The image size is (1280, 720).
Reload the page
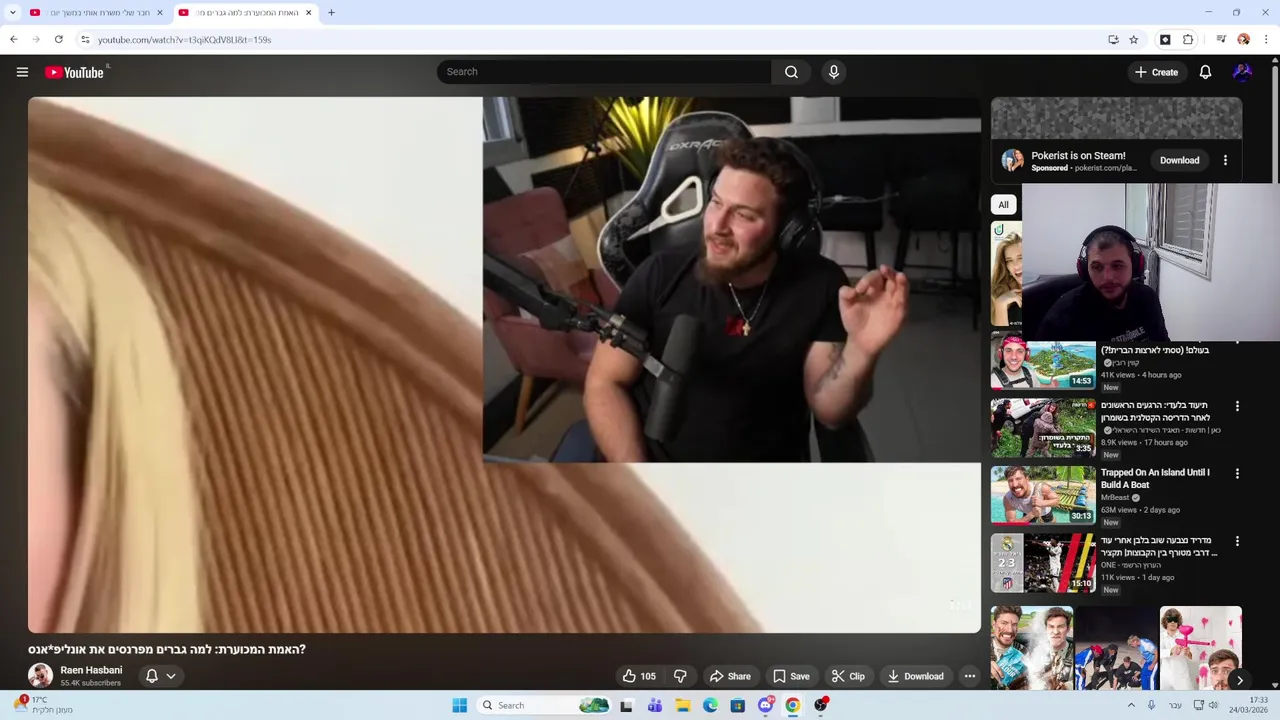tap(59, 40)
